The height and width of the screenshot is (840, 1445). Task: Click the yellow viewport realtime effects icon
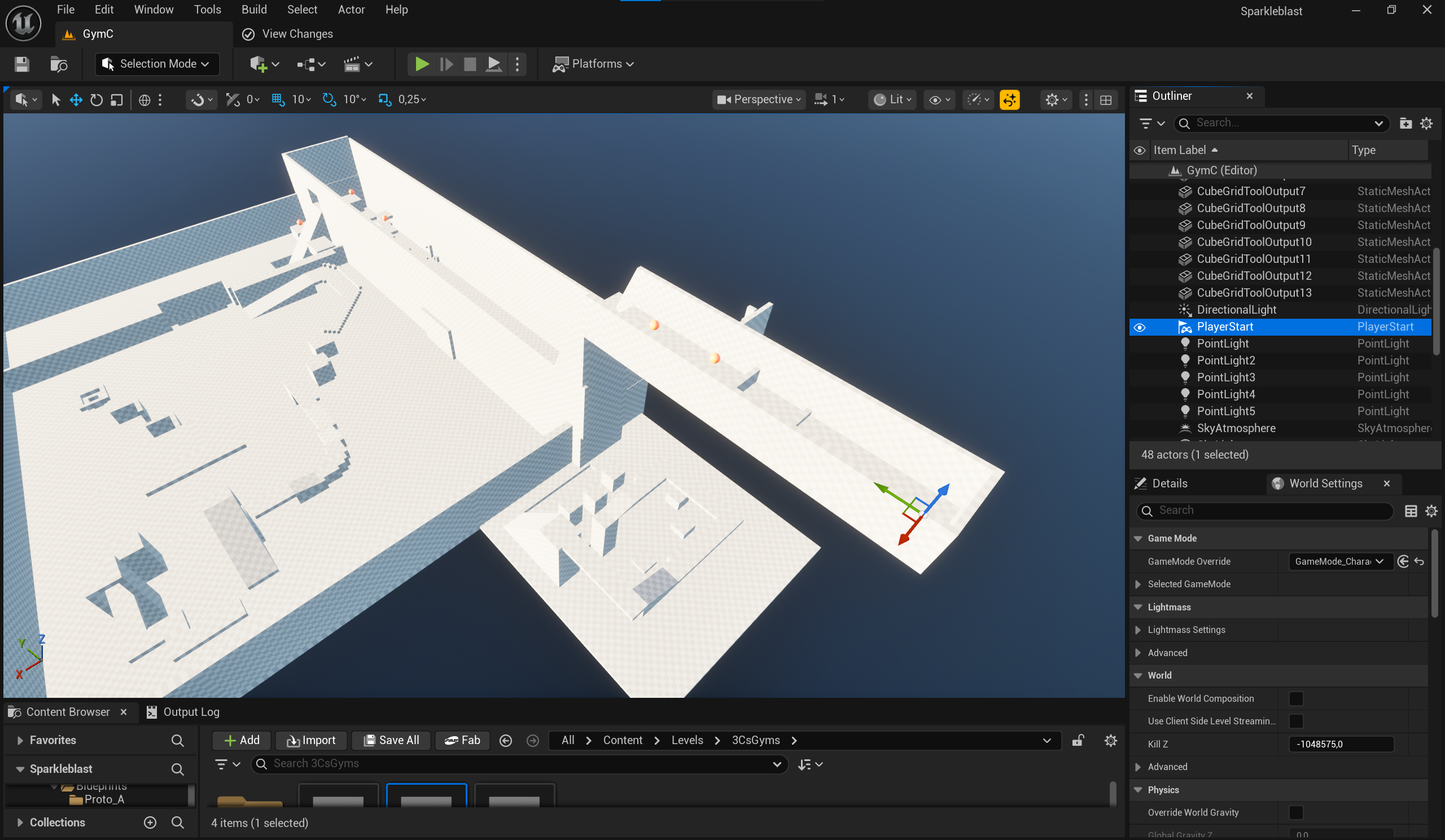1009,100
